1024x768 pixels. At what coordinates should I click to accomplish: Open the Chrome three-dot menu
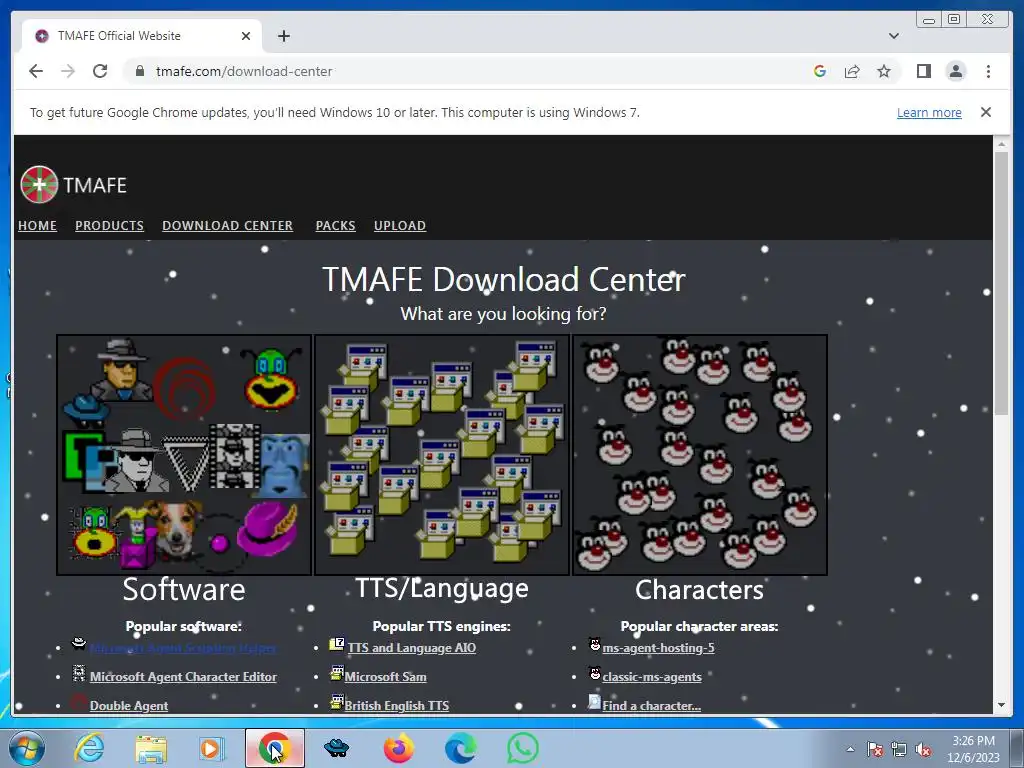pyautogui.click(x=988, y=71)
